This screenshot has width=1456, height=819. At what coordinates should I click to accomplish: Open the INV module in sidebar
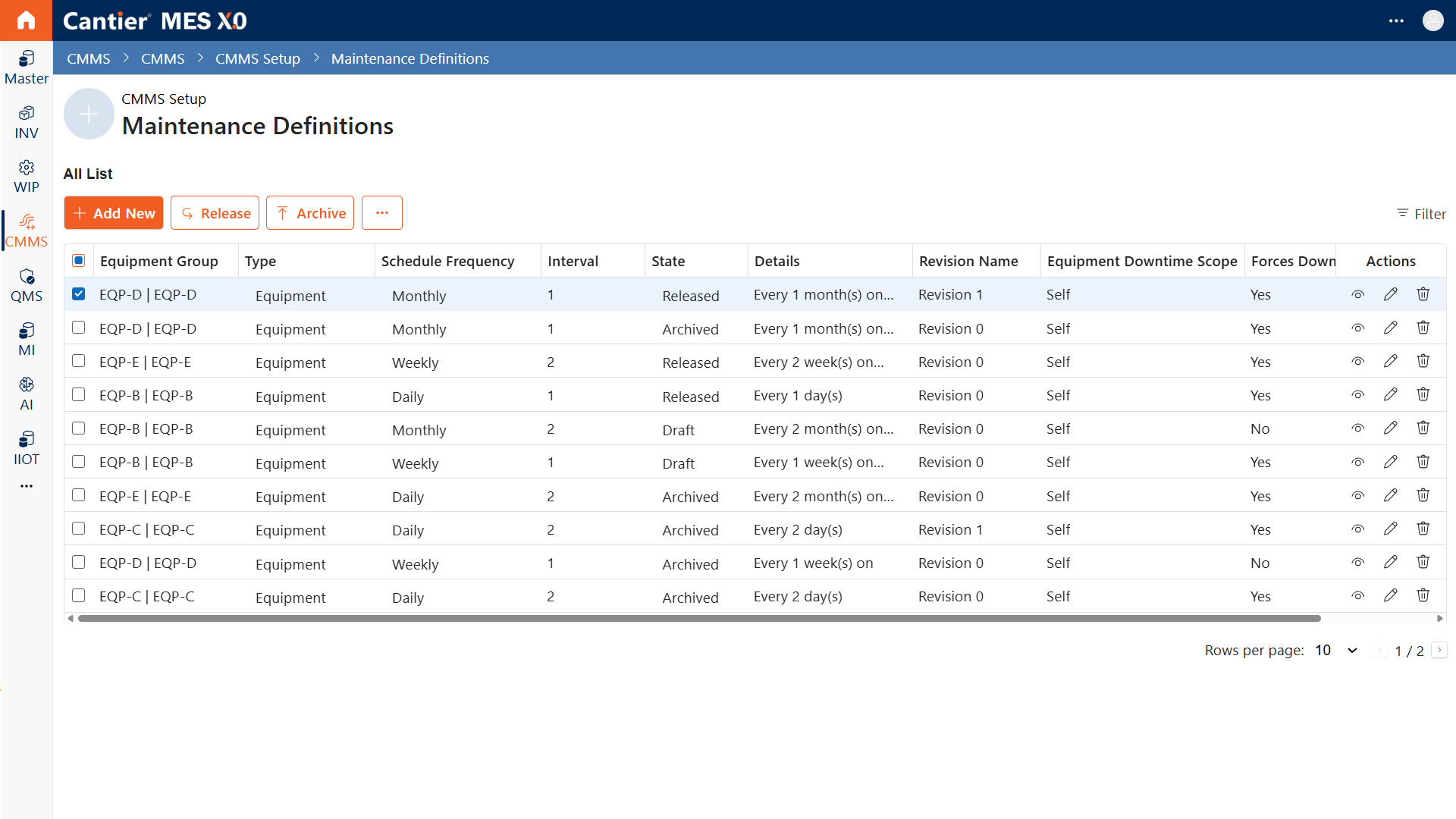[26, 122]
